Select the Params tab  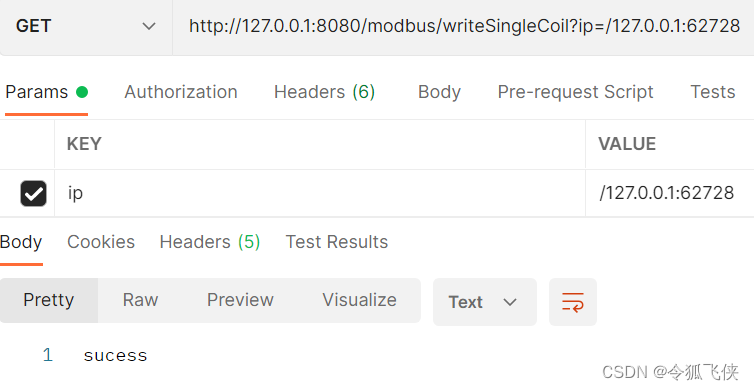(x=46, y=92)
